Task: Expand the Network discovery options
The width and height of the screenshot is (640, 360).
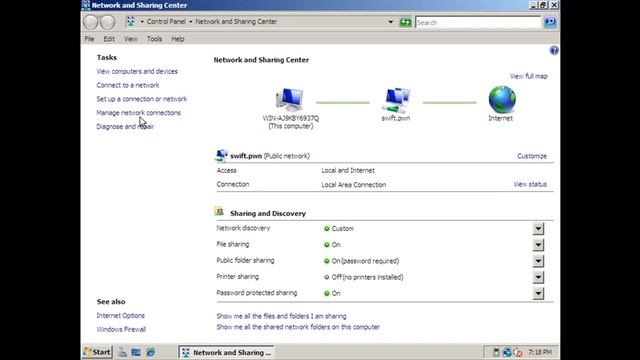Action: click(x=538, y=229)
